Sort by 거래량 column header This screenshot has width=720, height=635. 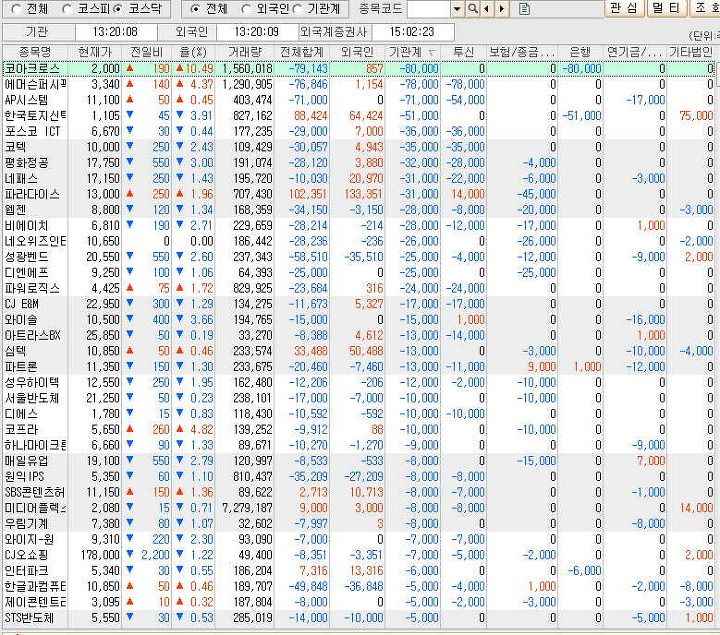click(244, 52)
